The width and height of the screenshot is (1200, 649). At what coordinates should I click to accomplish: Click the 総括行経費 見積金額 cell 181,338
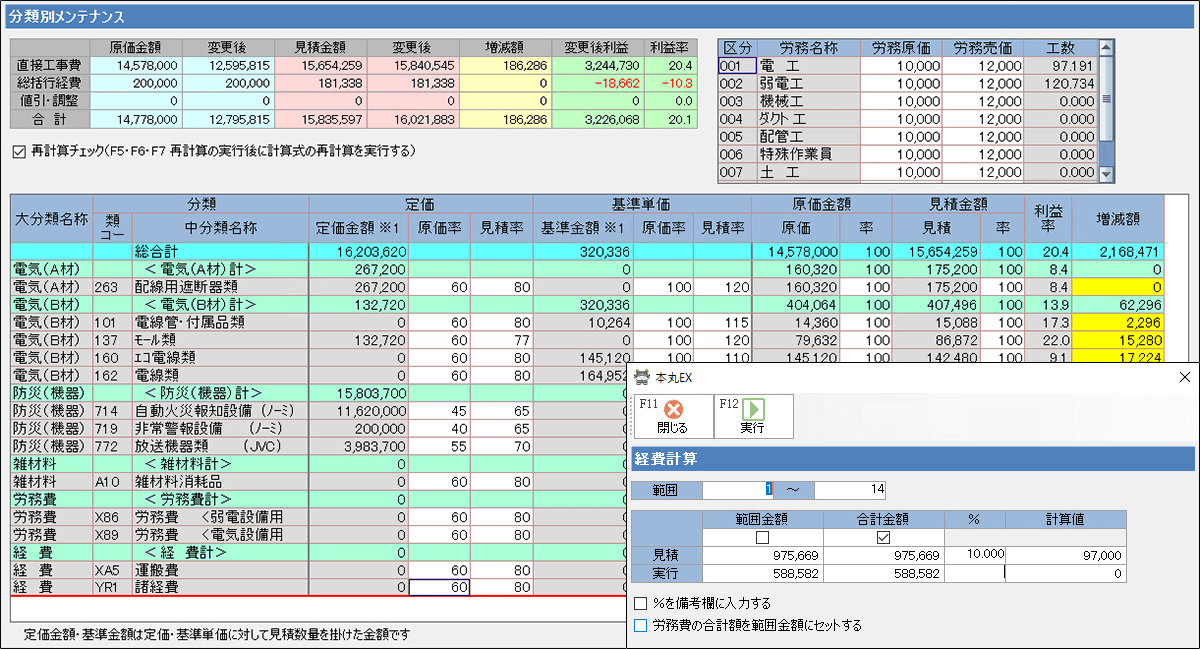(x=320, y=83)
